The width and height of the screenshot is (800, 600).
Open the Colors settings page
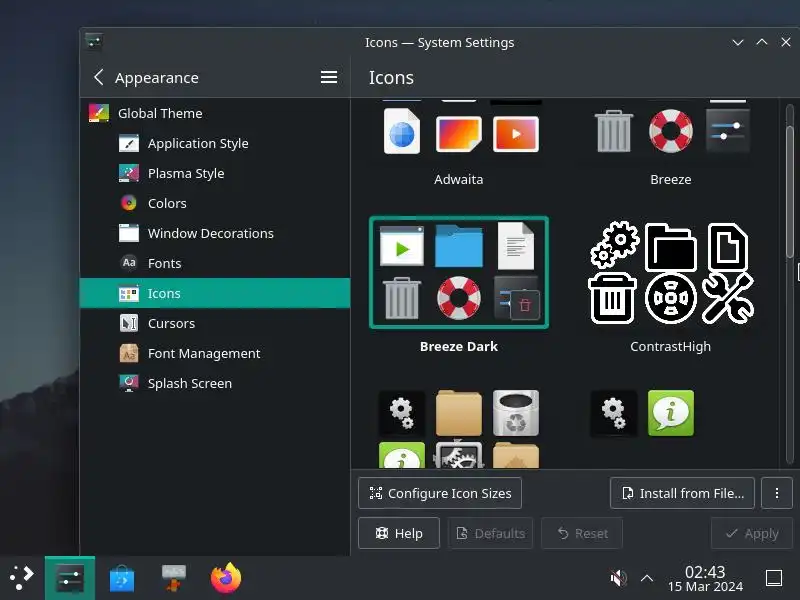tap(215, 203)
